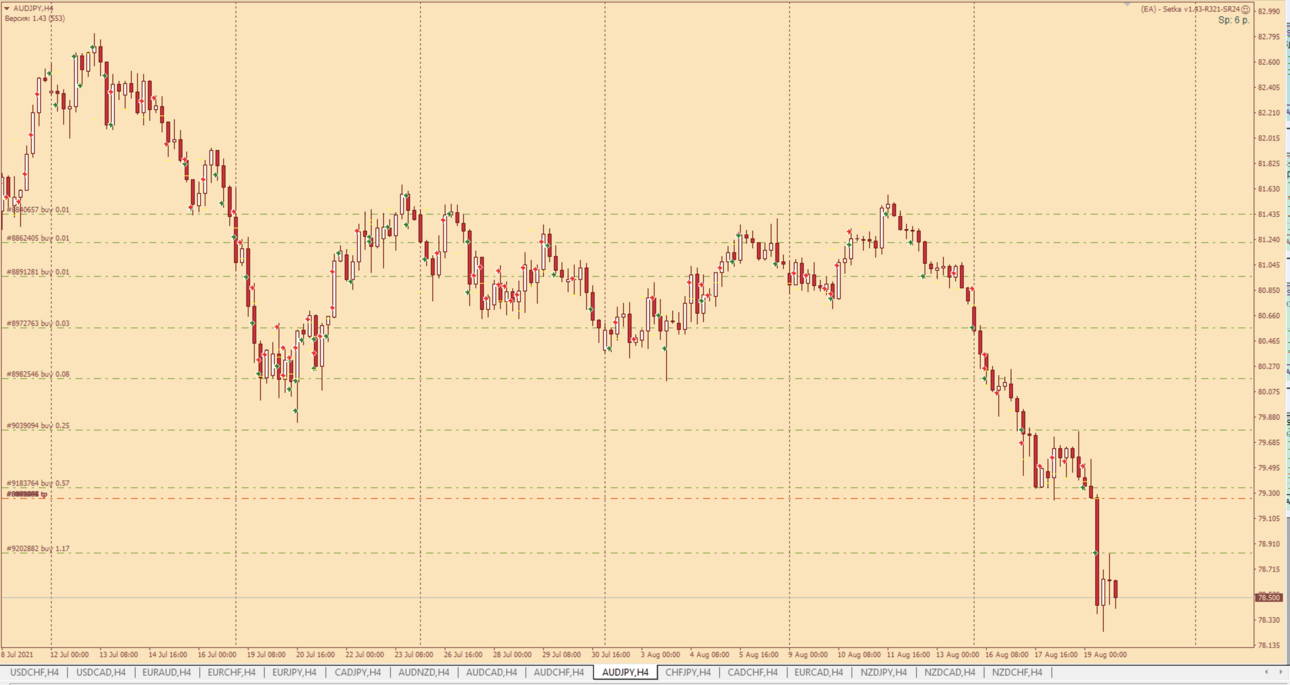Click the current price 78.500 marker
The width and height of the screenshot is (1290, 685).
click(1269, 598)
